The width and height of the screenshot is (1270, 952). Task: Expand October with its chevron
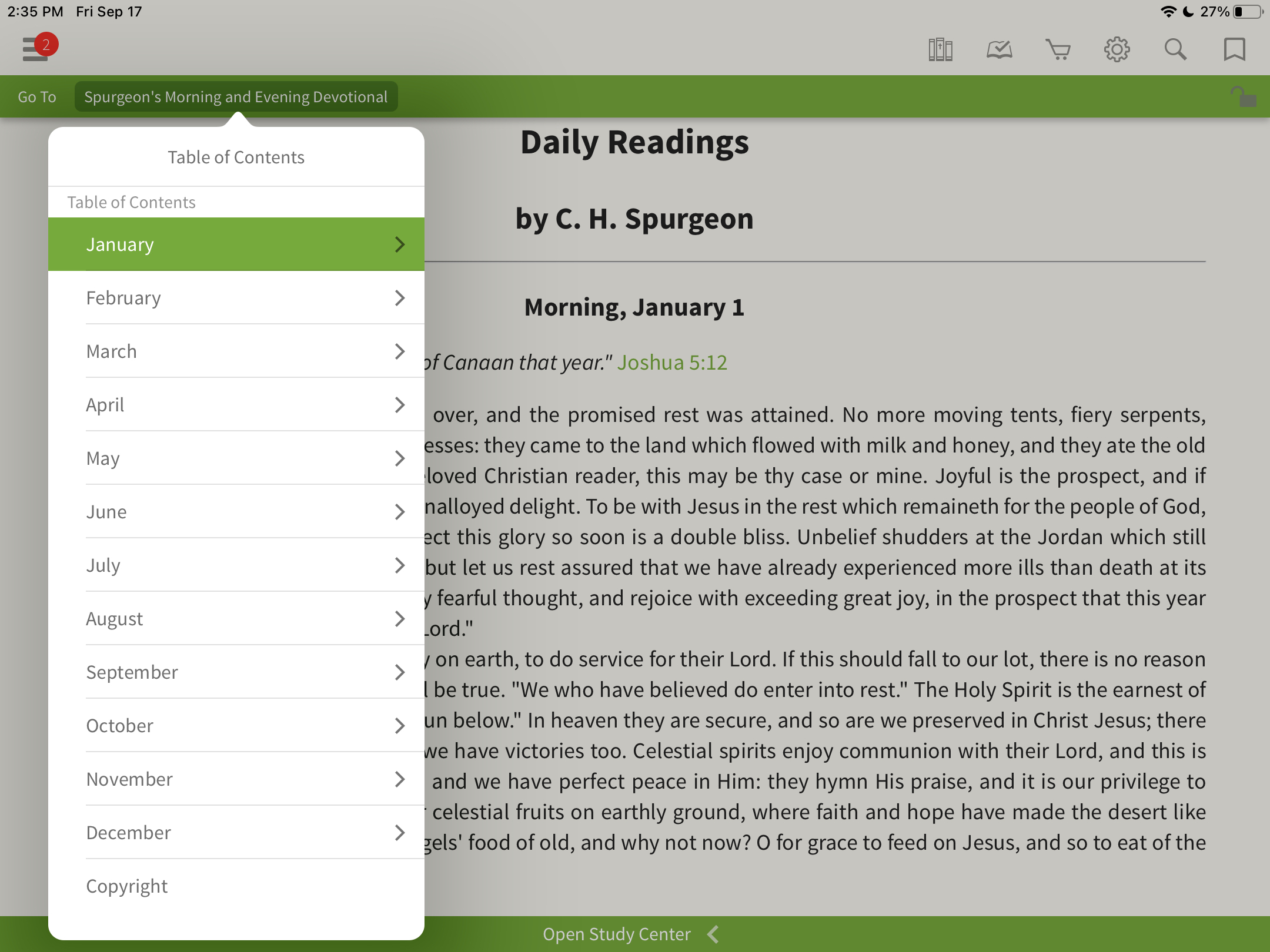(x=400, y=726)
